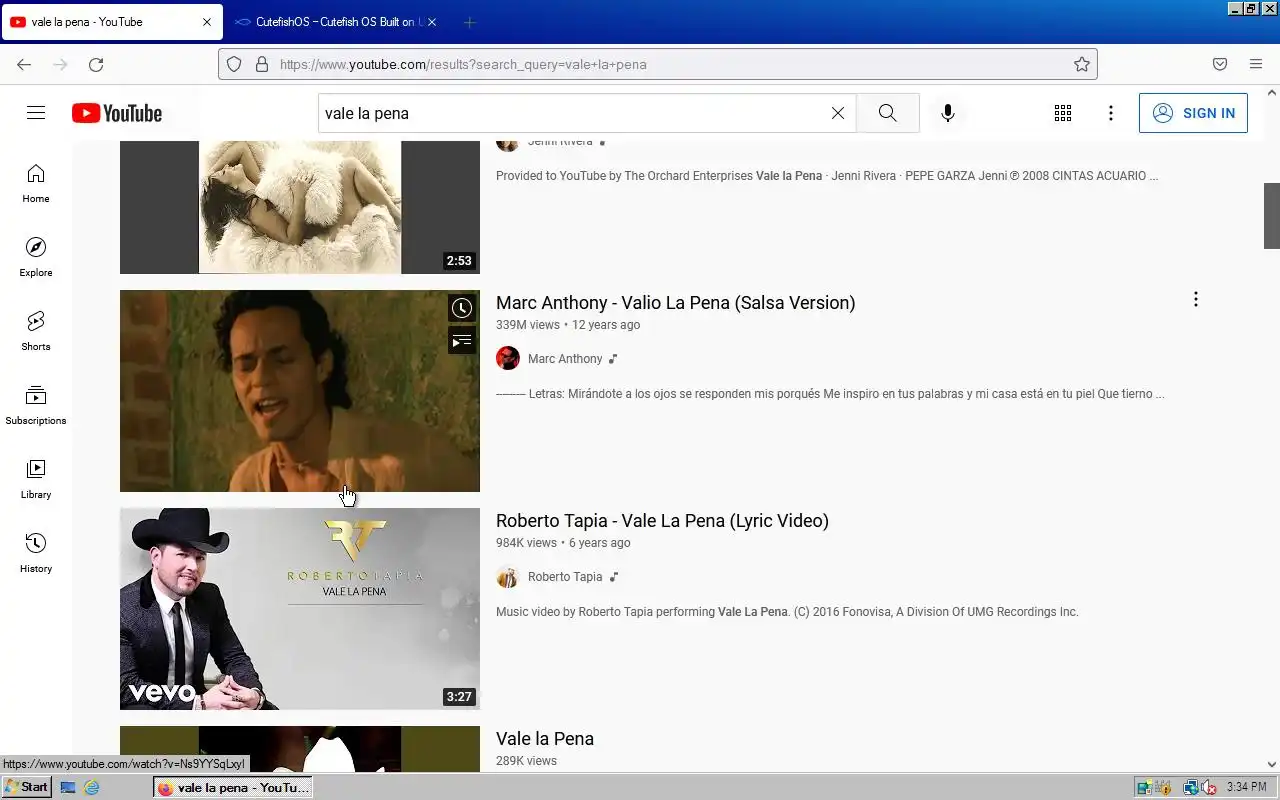Open the YouTube hamburger guide menu
The height and width of the screenshot is (800, 1280).
36,113
